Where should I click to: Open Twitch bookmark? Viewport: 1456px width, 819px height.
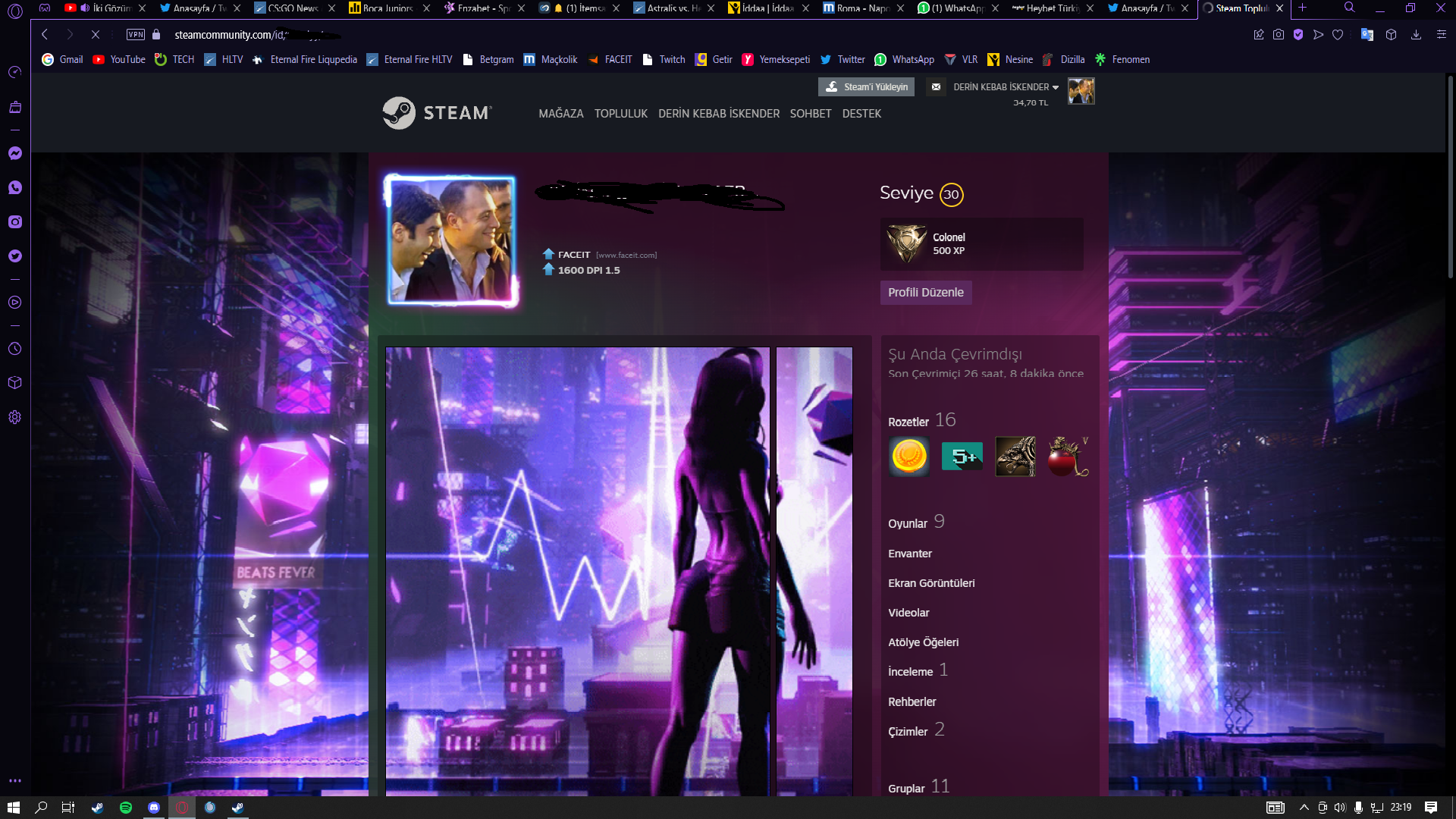(x=664, y=59)
